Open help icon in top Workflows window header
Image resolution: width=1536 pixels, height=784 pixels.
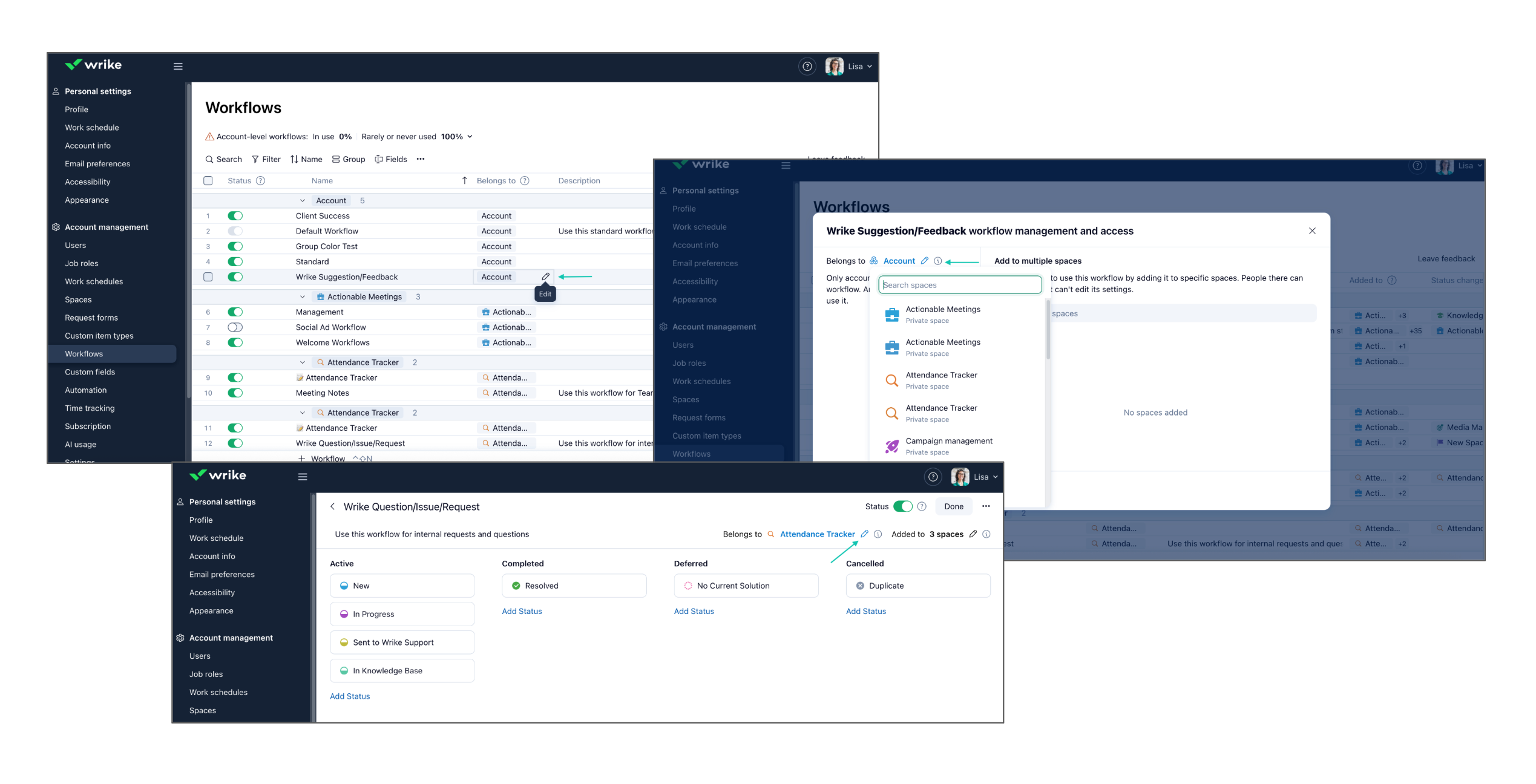tap(807, 67)
